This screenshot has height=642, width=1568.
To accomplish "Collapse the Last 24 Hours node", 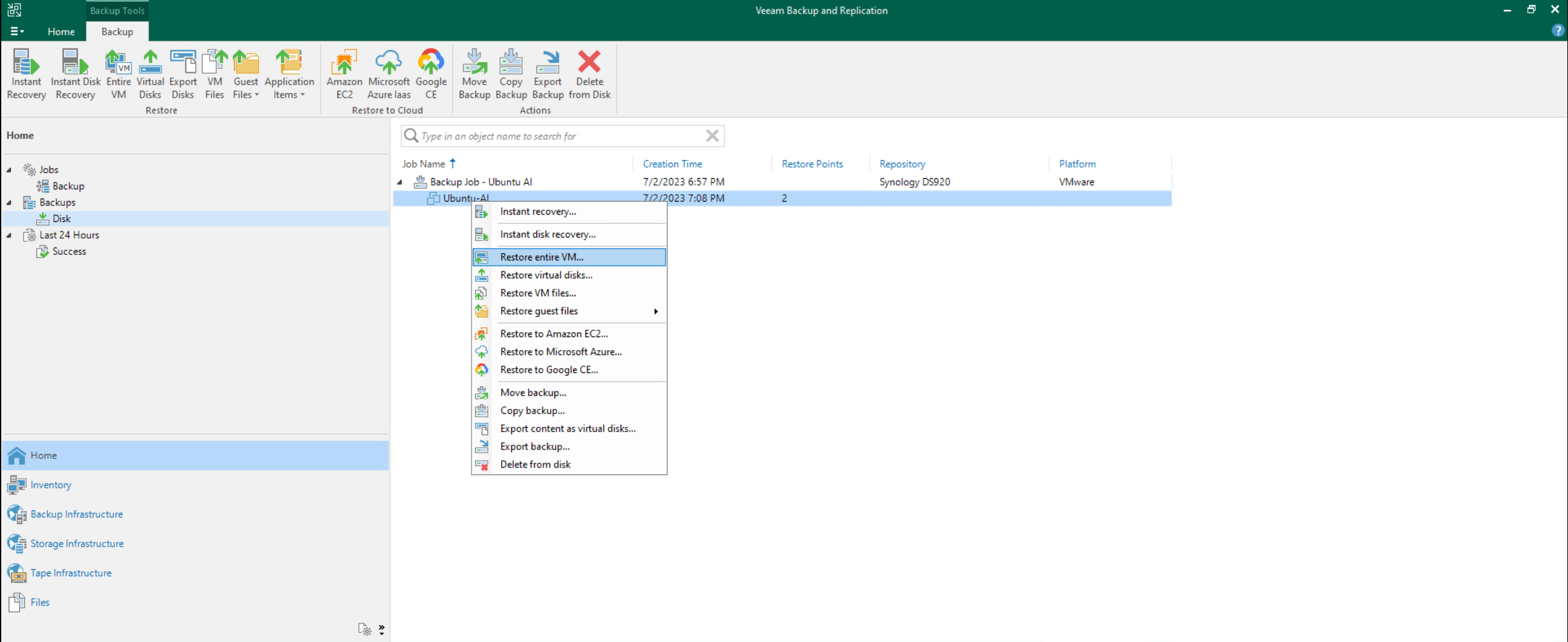I will click(x=9, y=235).
